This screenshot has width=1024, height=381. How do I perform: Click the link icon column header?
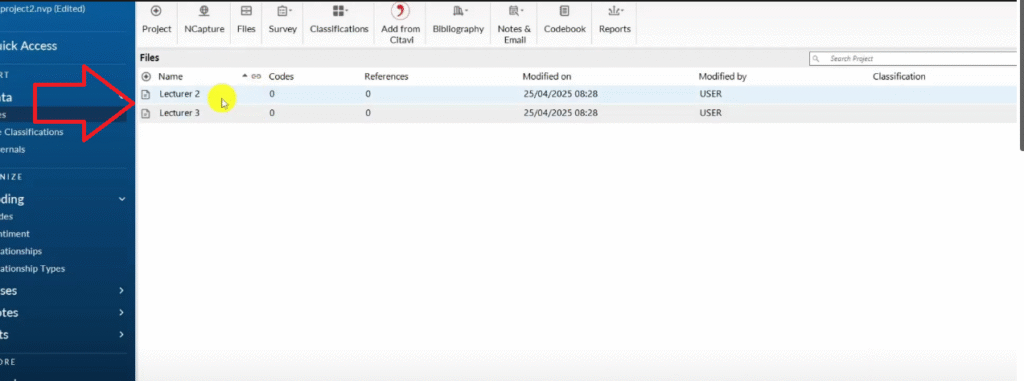(x=256, y=76)
